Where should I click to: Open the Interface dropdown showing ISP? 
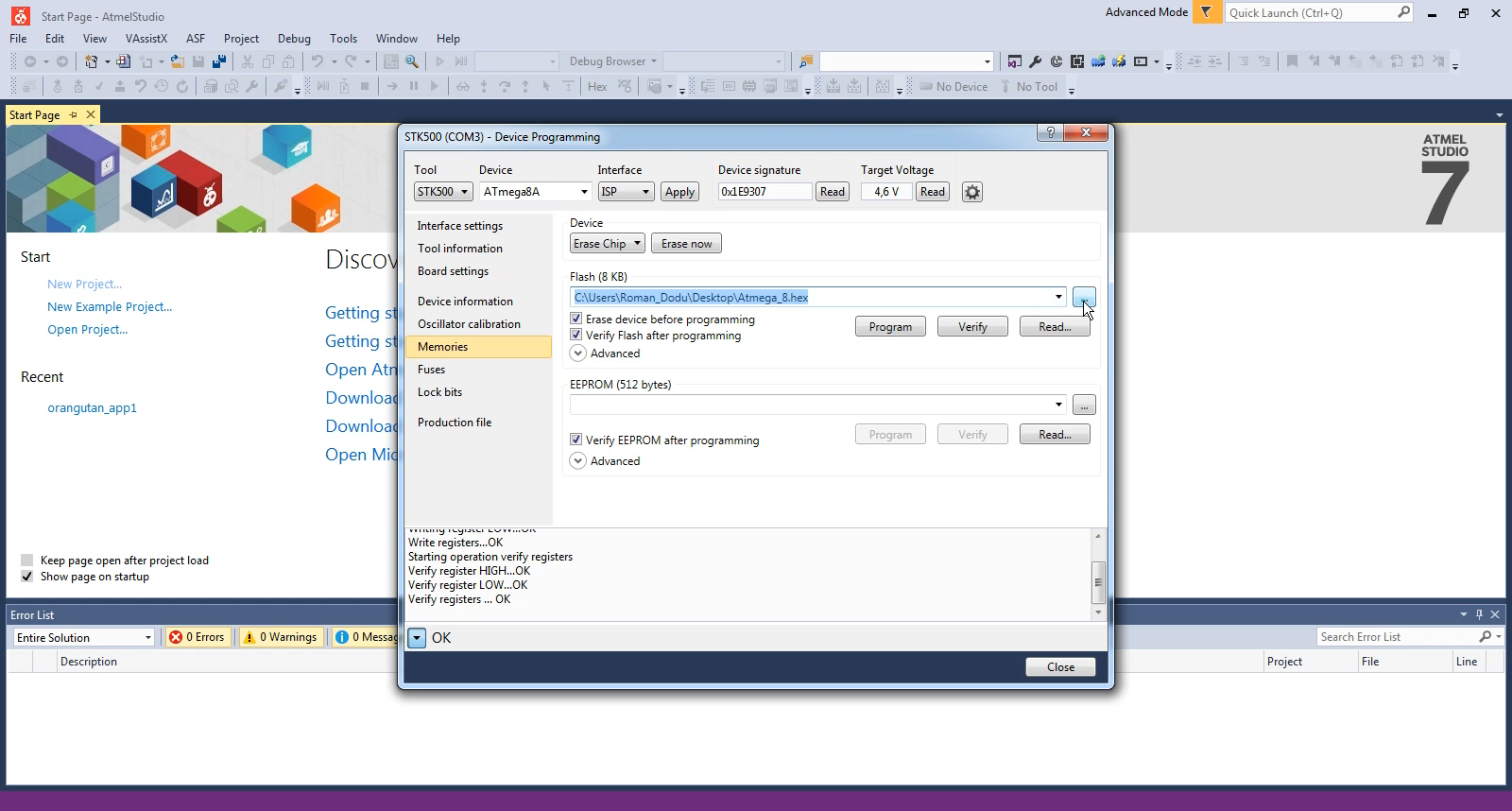(x=626, y=192)
